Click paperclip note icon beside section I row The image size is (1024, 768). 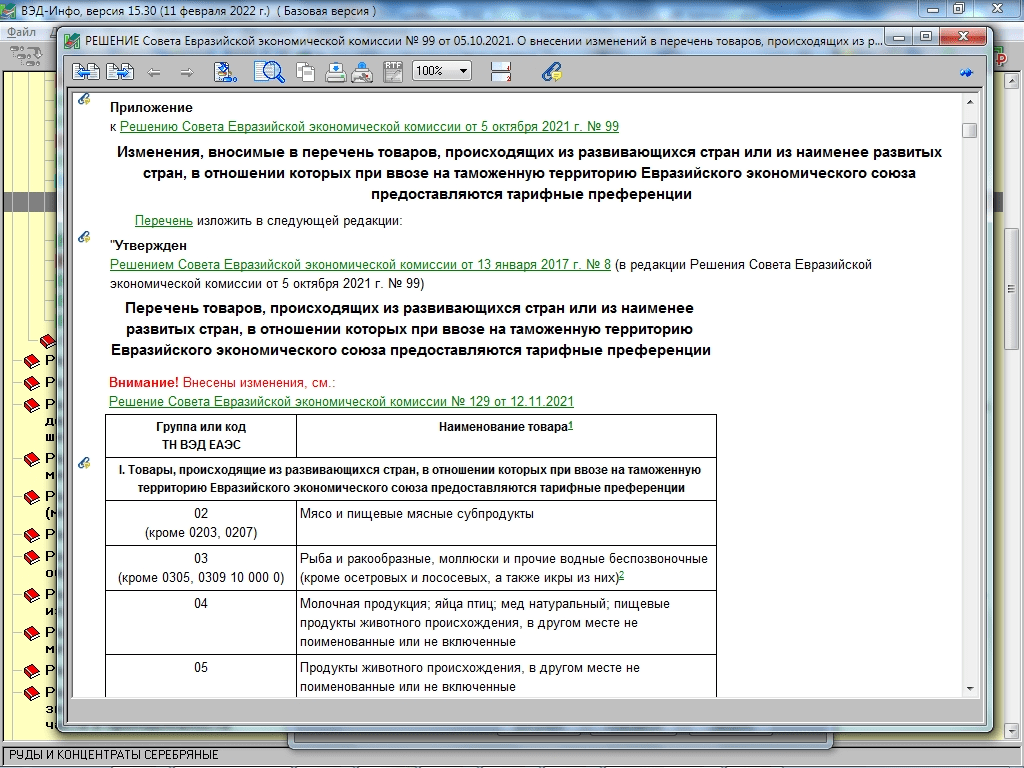click(84, 463)
